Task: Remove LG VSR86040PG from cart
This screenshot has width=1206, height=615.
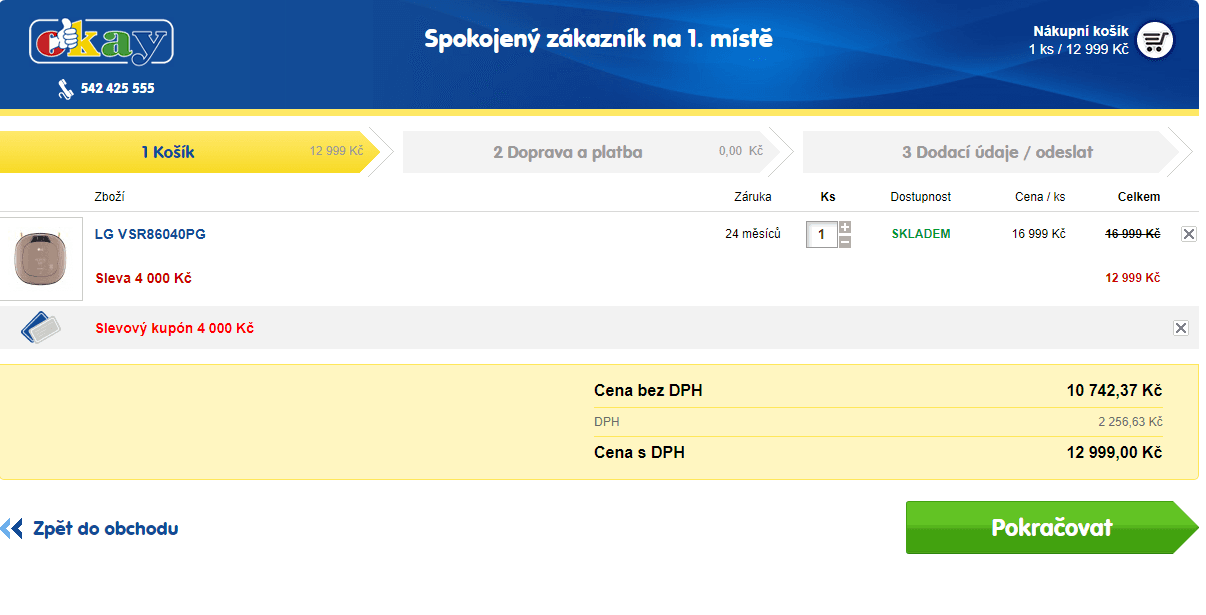Action: 1188,234
